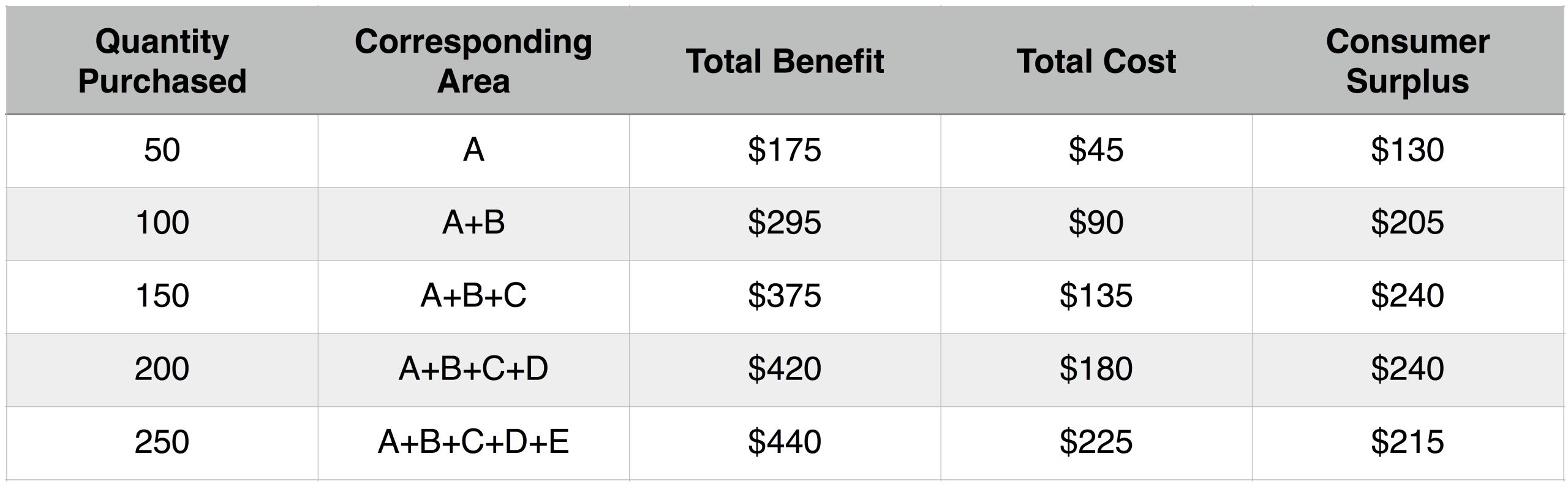Click the cell showing area A+B

click(x=473, y=224)
